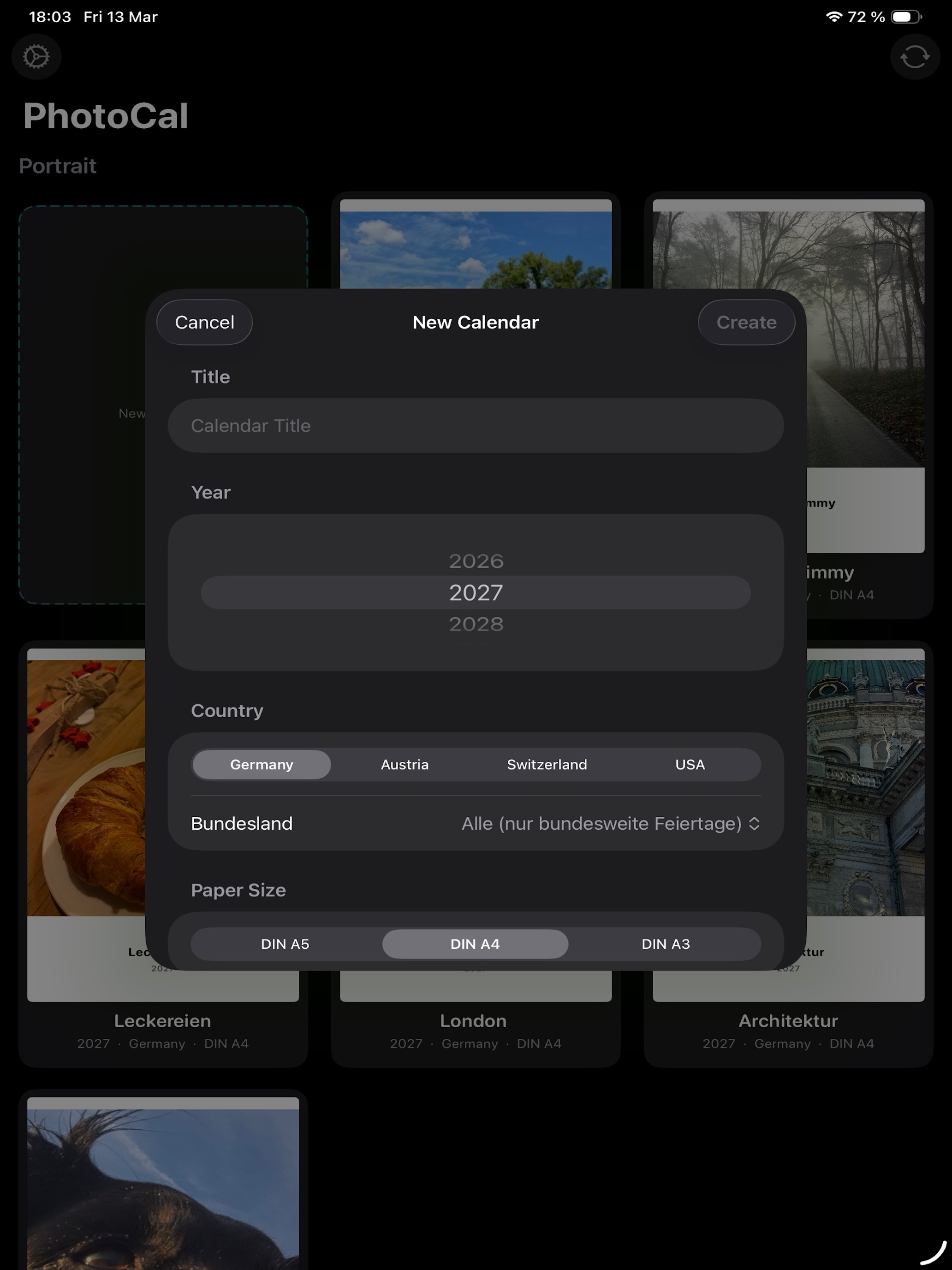
Task: Select DIN A5 paper size
Action: tap(285, 944)
